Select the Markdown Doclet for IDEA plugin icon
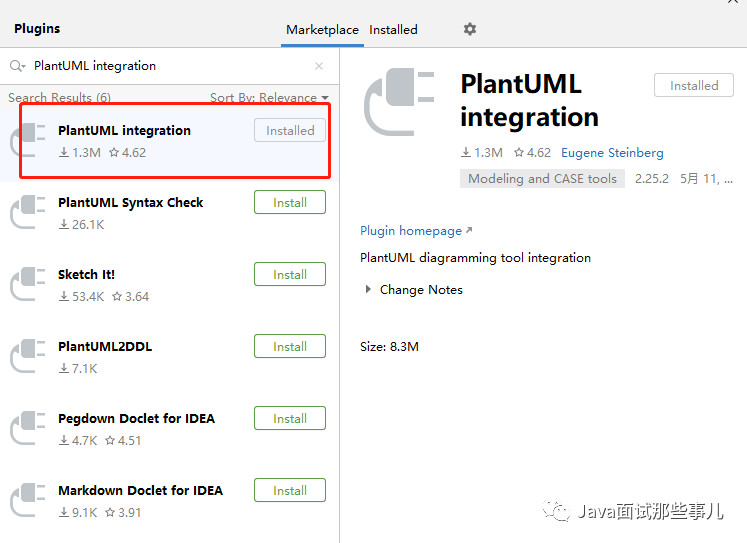The height and width of the screenshot is (543, 747). [28, 500]
